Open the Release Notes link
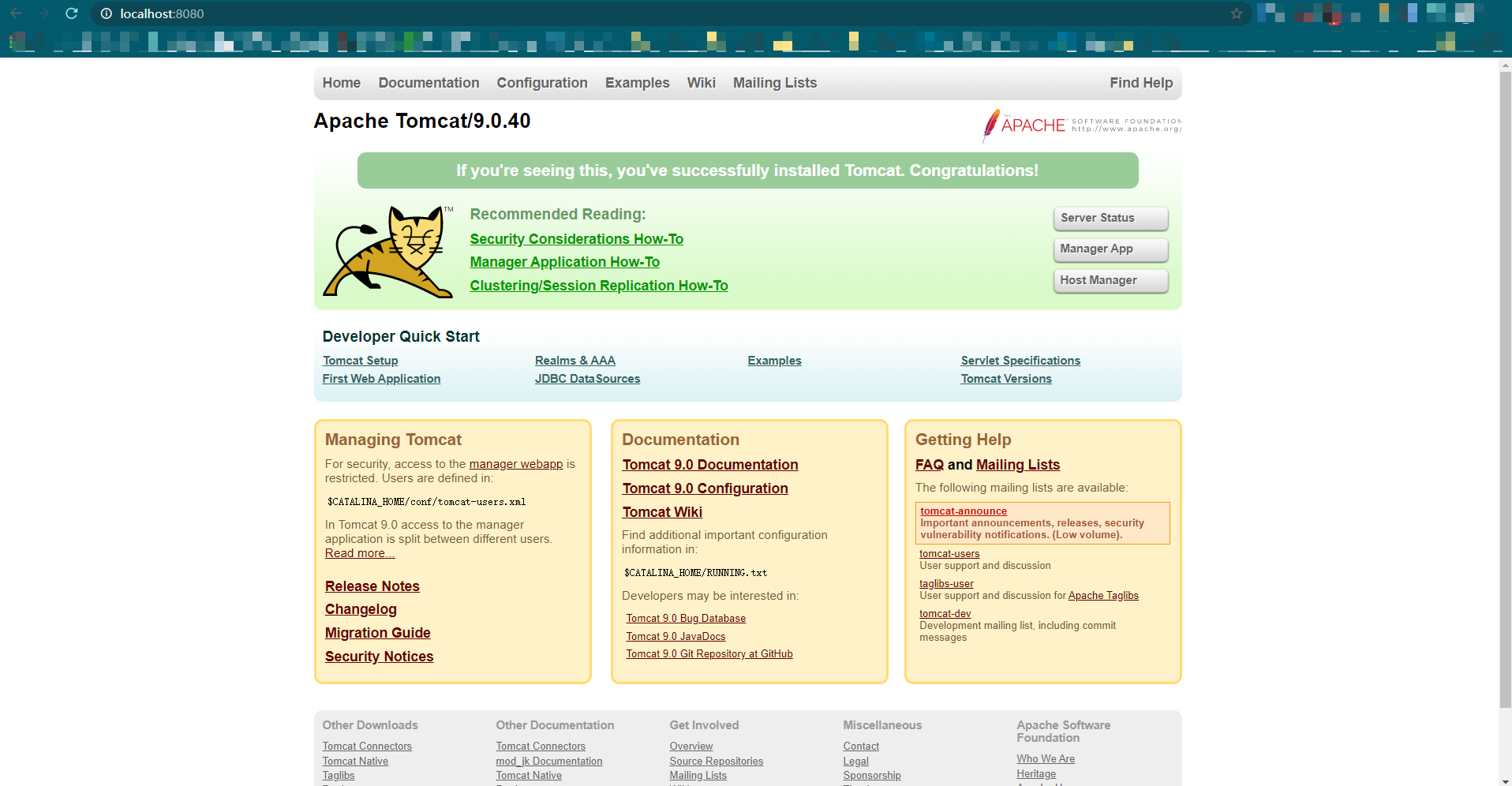Screen dimensions: 1512x786 click(372, 586)
